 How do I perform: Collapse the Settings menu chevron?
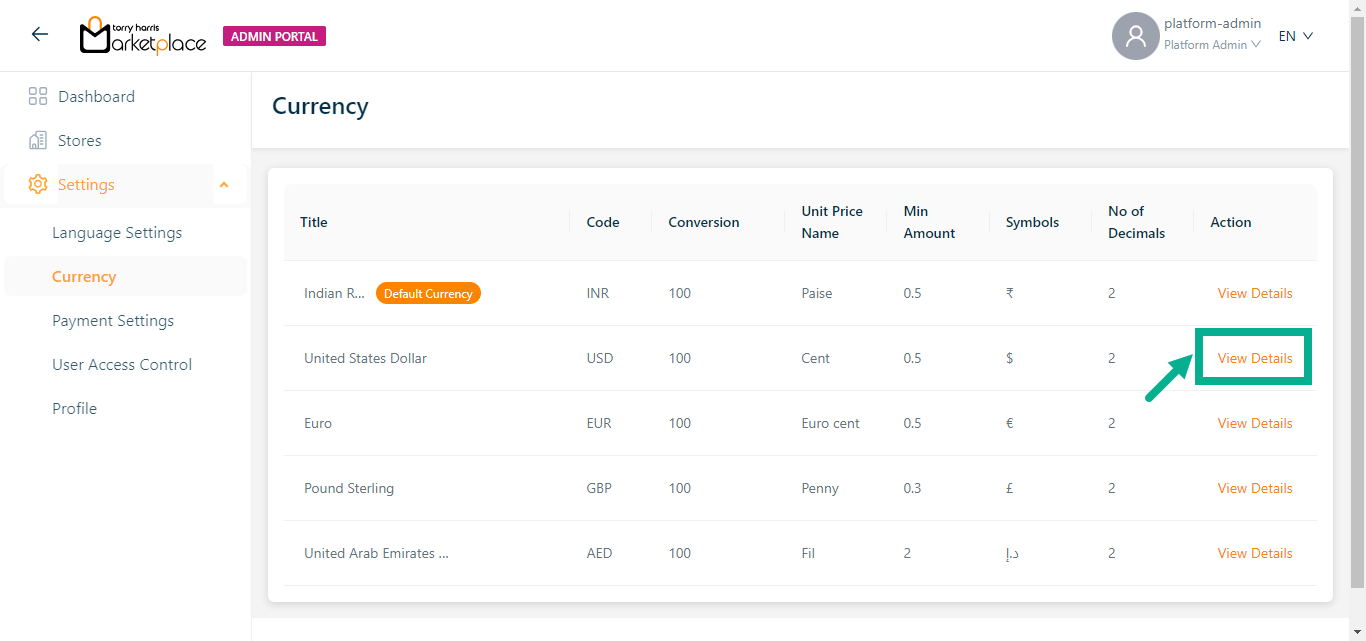(x=224, y=185)
